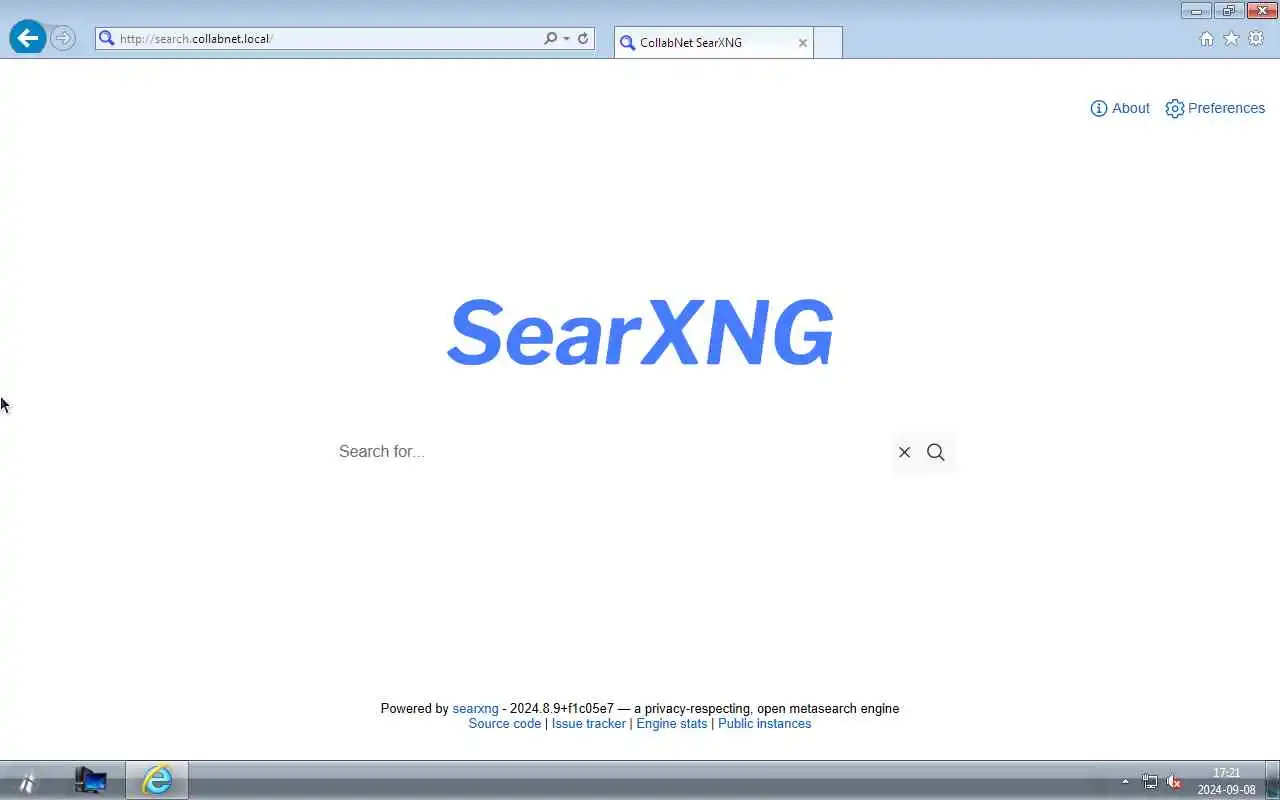Open a new blank tab

click(828, 43)
